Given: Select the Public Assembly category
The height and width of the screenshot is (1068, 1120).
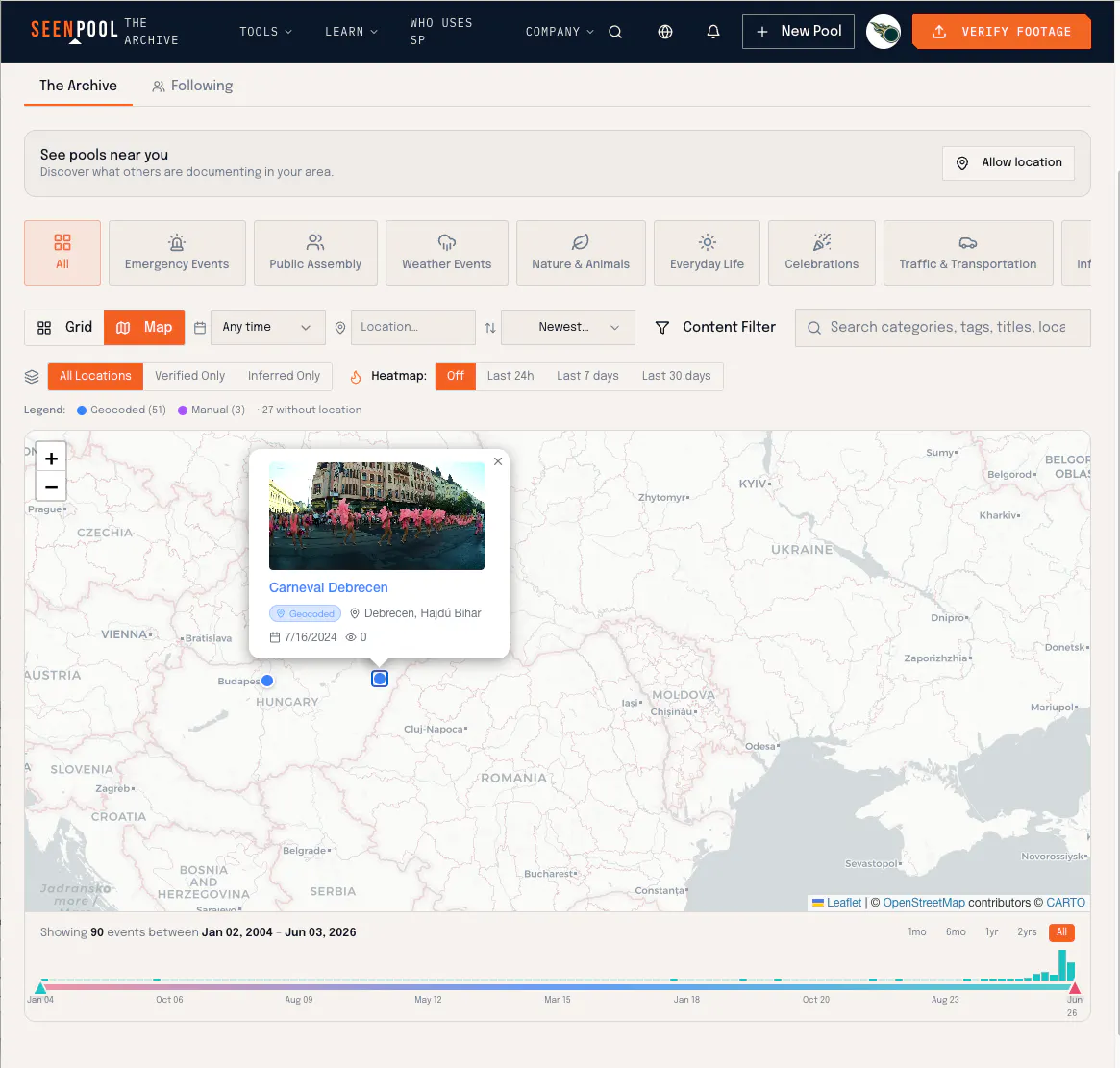Looking at the screenshot, I should pyautogui.click(x=315, y=253).
